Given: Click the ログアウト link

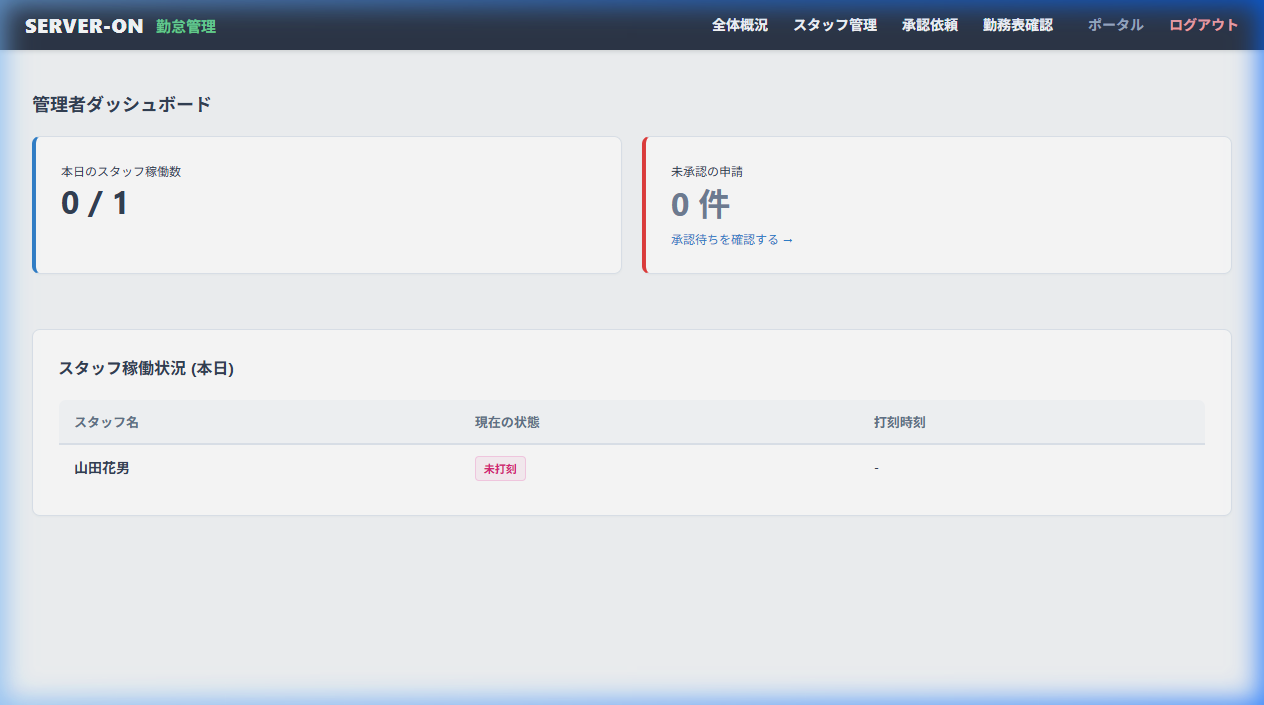Looking at the screenshot, I should (1204, 25).
